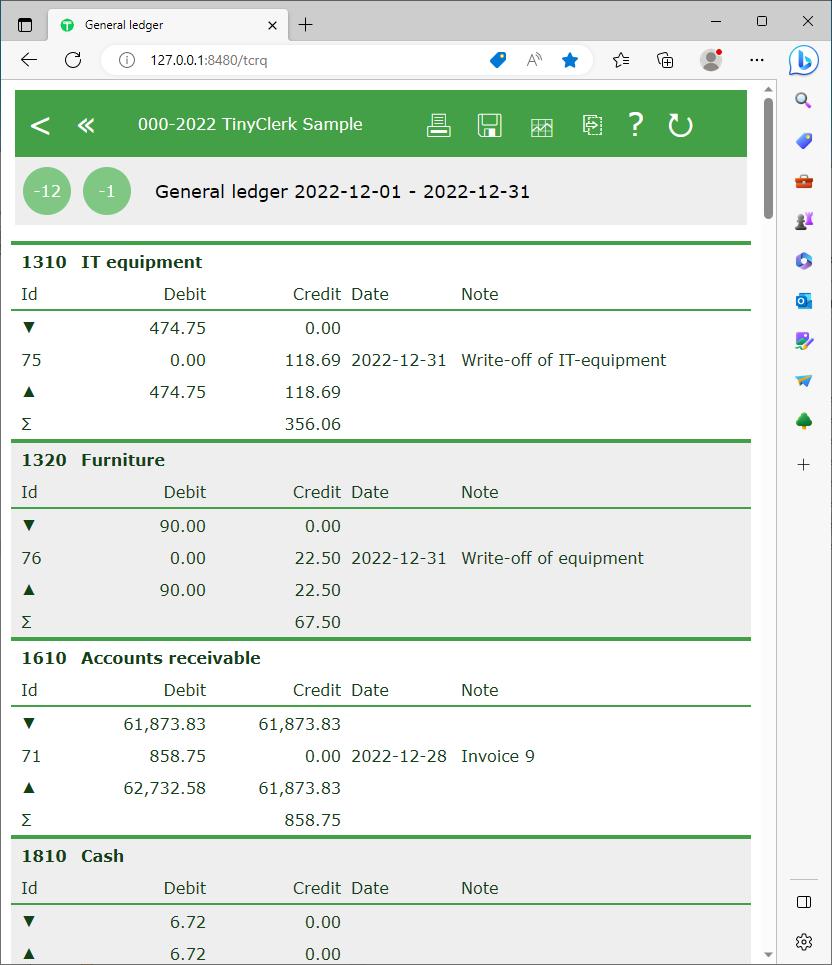Screen dimensions: 832x965
Task: Click the back arrow in green header
Action: [40, 125]
